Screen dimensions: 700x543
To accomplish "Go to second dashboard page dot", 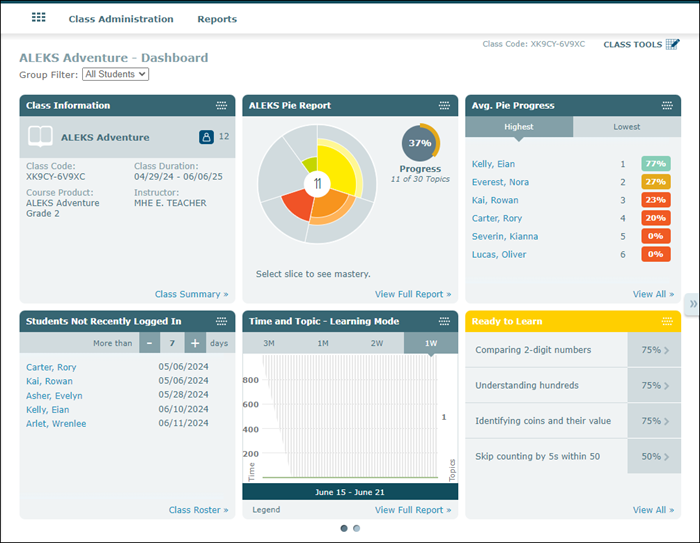I will pos(357,528).
